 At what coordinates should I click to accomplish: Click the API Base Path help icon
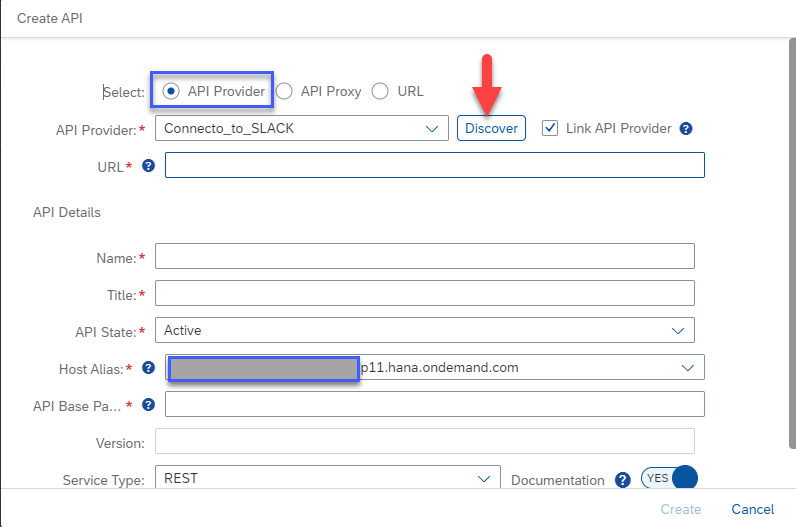point(148,405)
